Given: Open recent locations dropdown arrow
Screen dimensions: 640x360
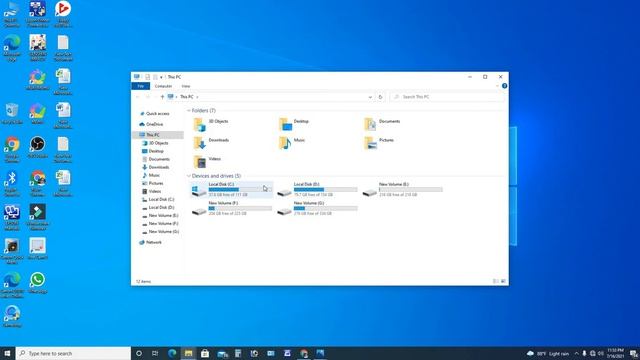Looking at the screenshot, I should coord(156,97).
